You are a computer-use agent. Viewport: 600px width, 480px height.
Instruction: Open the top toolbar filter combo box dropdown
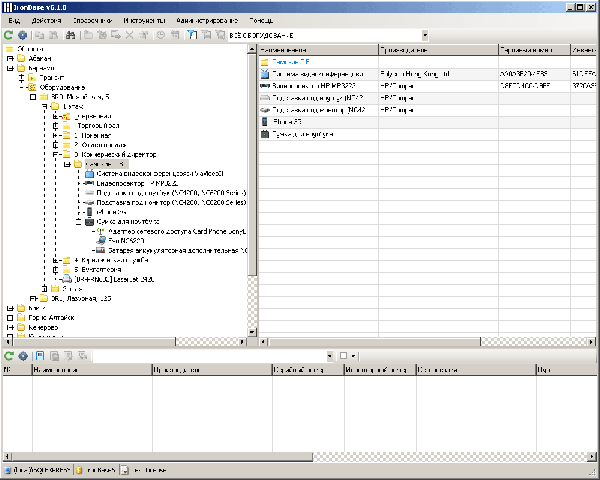tap(424, 34)
